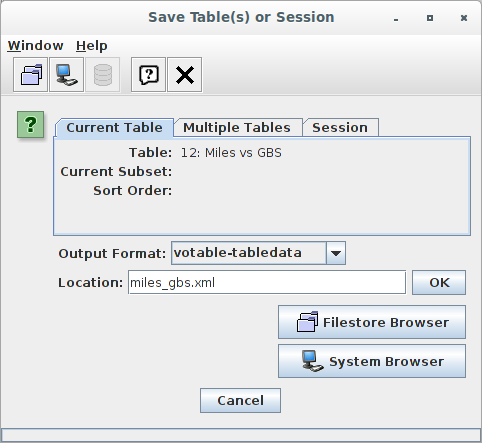Viewport: 482px width, 443px height.
Task: Select the Current Table tab
Action: [x=114, y=128]
